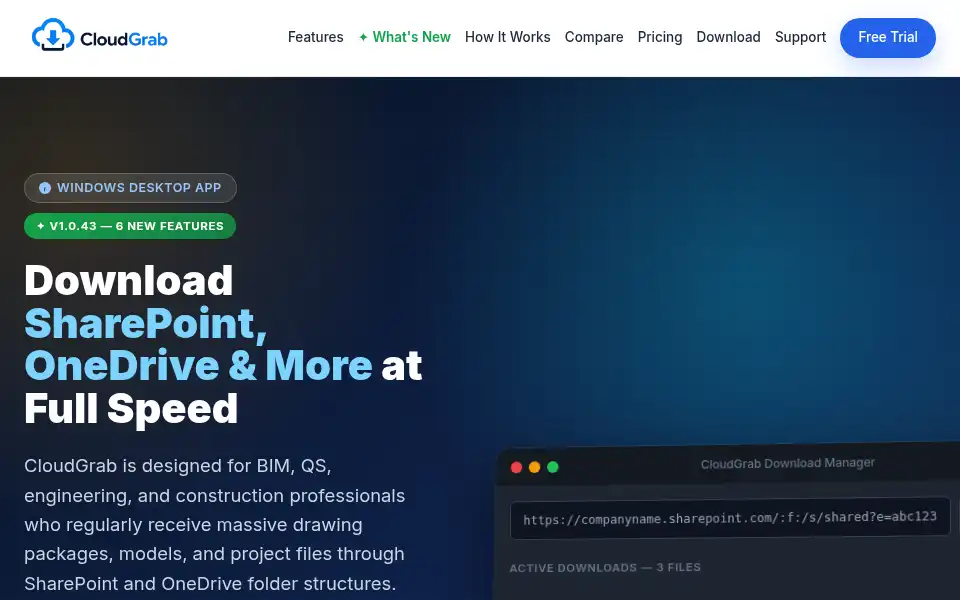Open How It Works in navigation
Screen dimensions: 960x600
(x=508, y=37)
